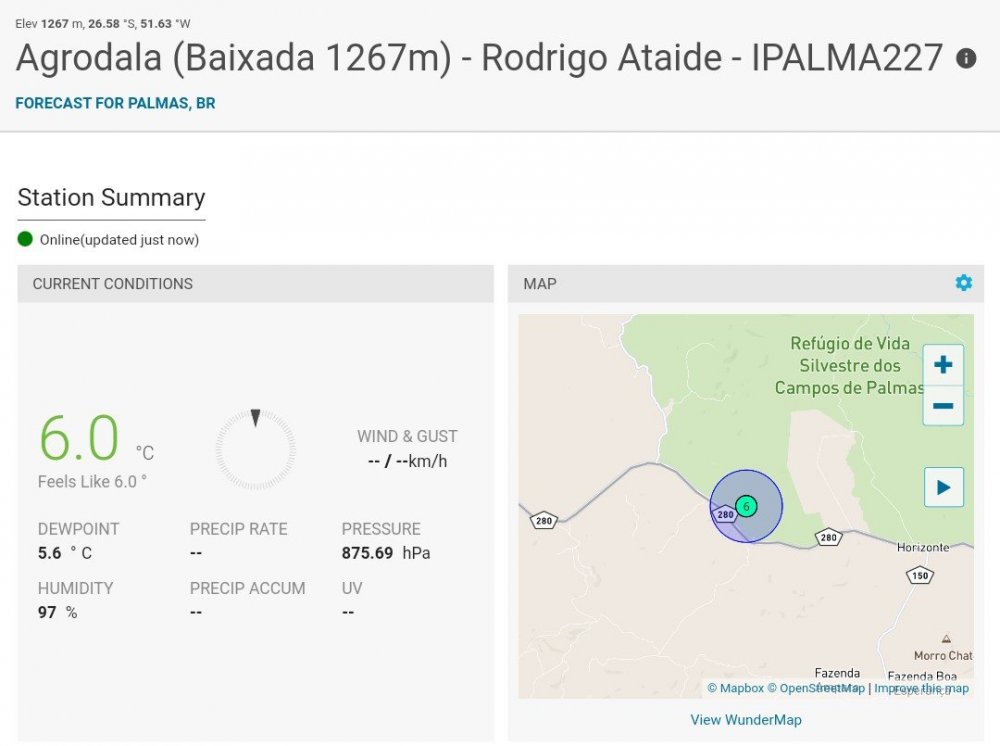Open Forecast for Palmas, BR link
The width and height of the screenshot is (1000, 746).
[115, 103]
